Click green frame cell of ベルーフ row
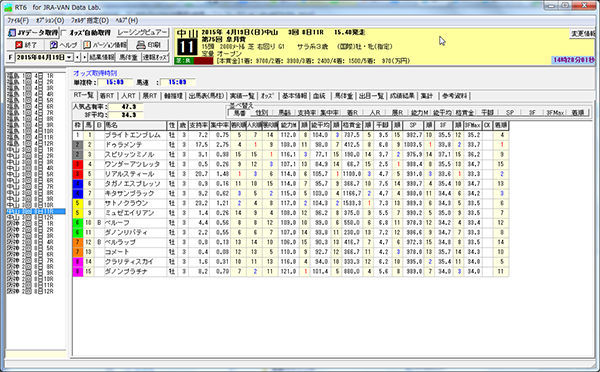The width and height of the screenshot is (600, 372). coord(78,223)
